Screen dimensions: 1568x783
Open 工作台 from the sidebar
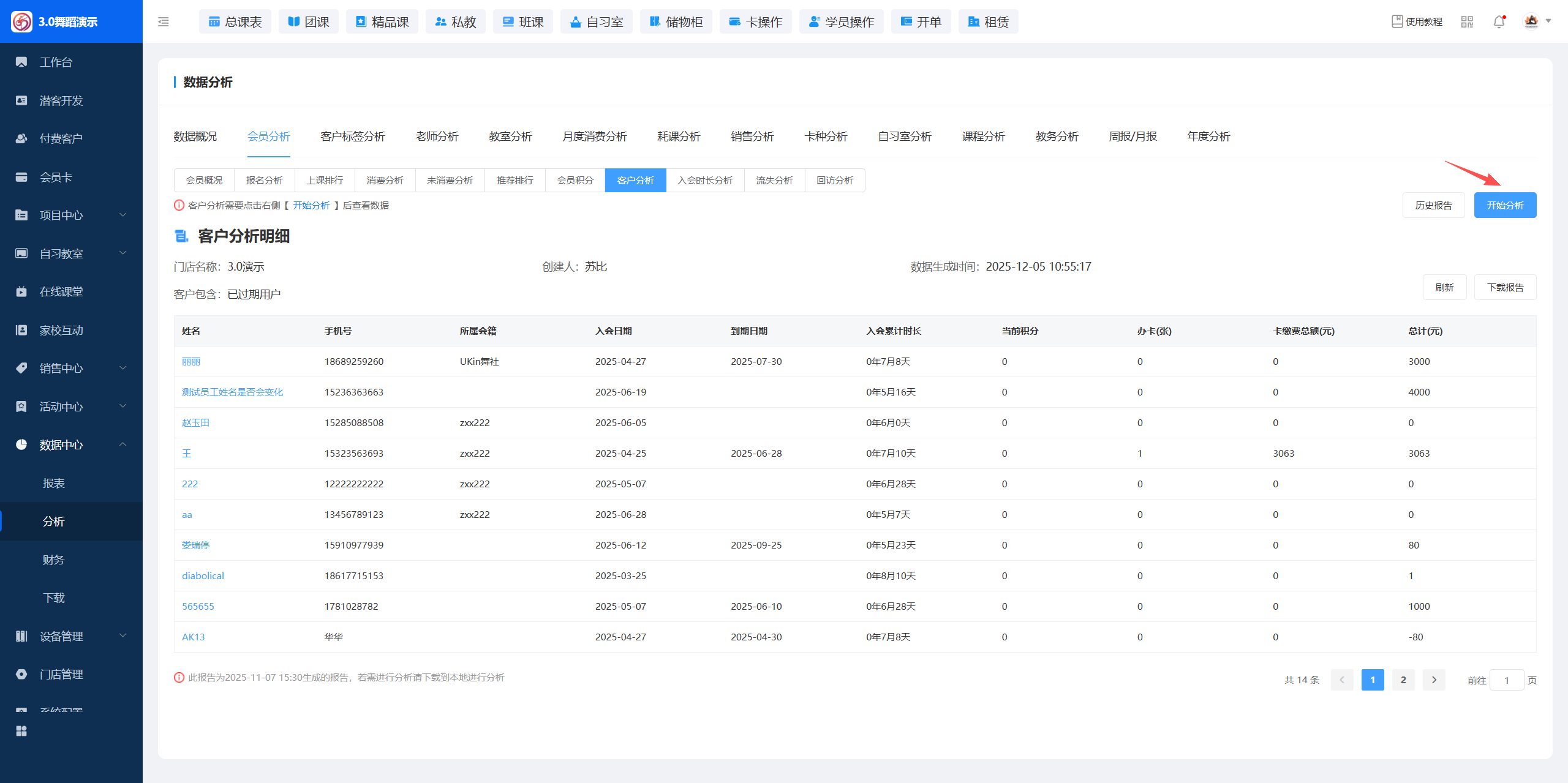pyautogui.click(x=56, y=62)
